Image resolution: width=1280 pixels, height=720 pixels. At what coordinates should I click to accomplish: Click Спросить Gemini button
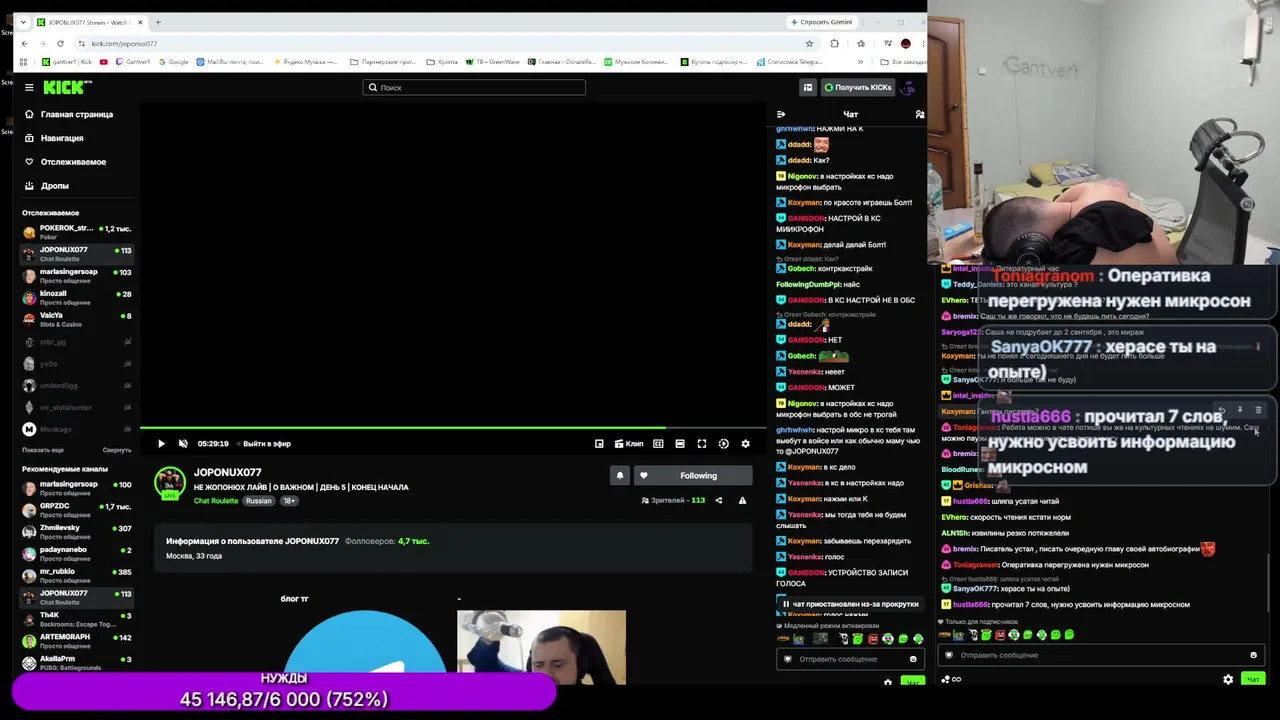click(821, 22)
